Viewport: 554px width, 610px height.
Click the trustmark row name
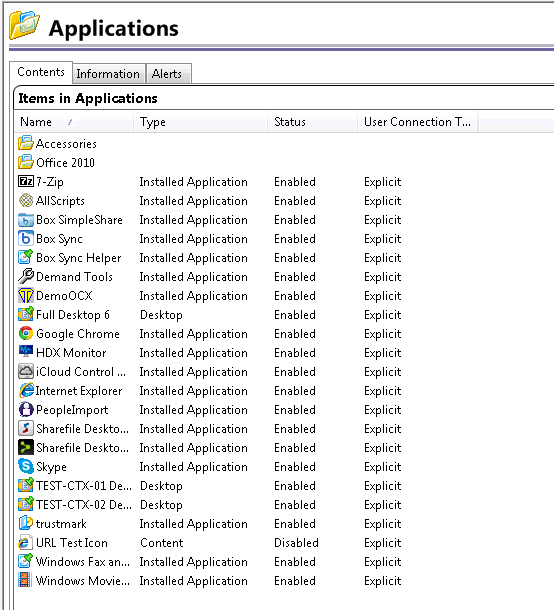tap(61, 524)
